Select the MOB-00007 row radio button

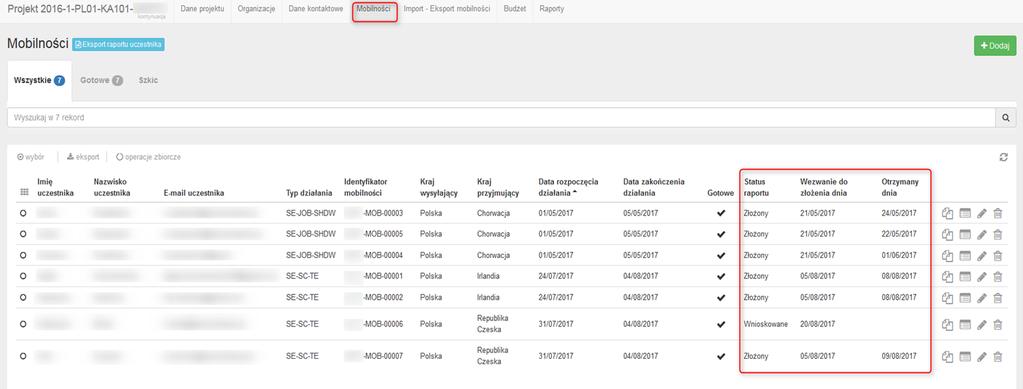coord(23,356)
